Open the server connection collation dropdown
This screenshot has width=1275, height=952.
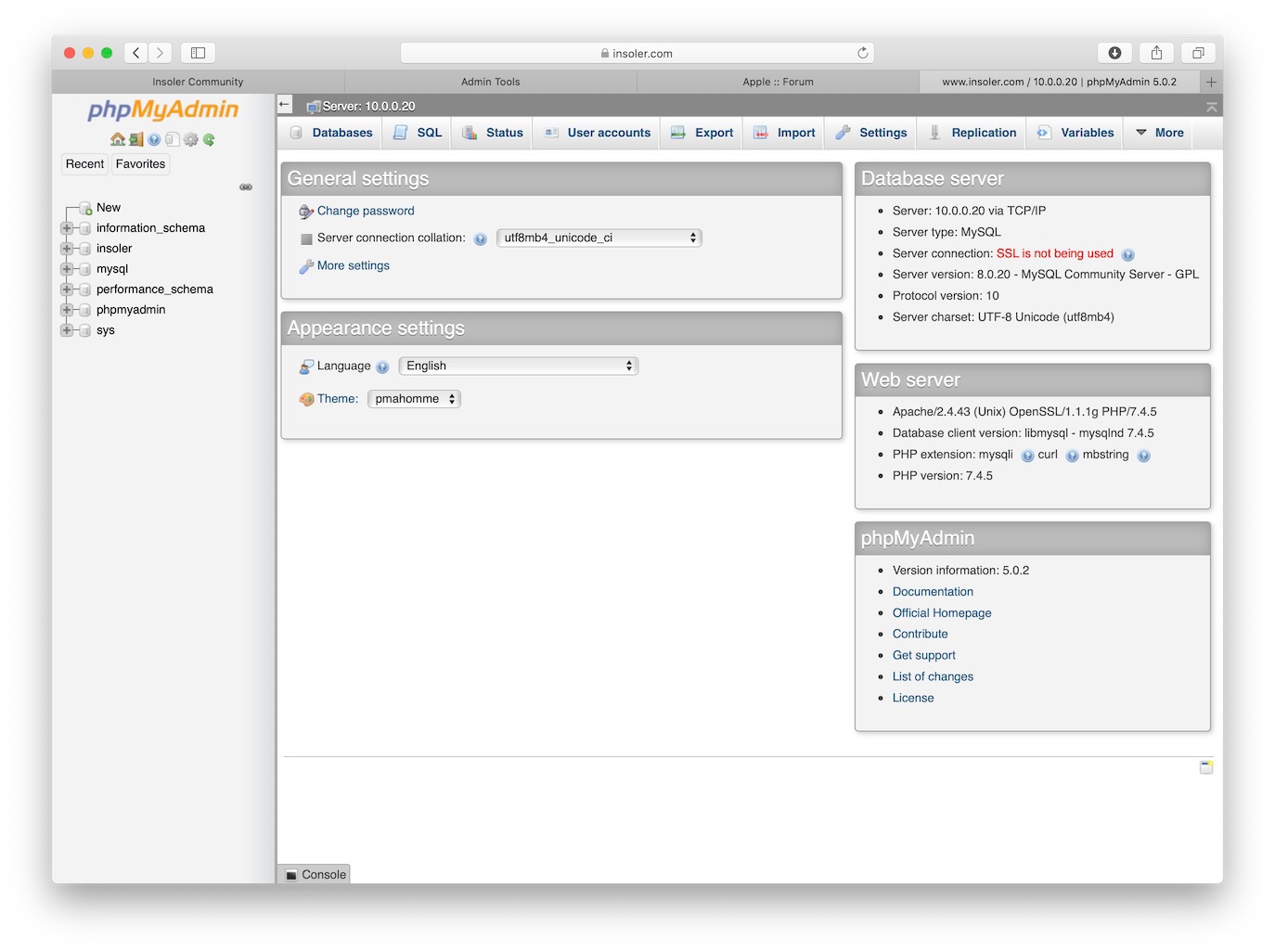599,238
